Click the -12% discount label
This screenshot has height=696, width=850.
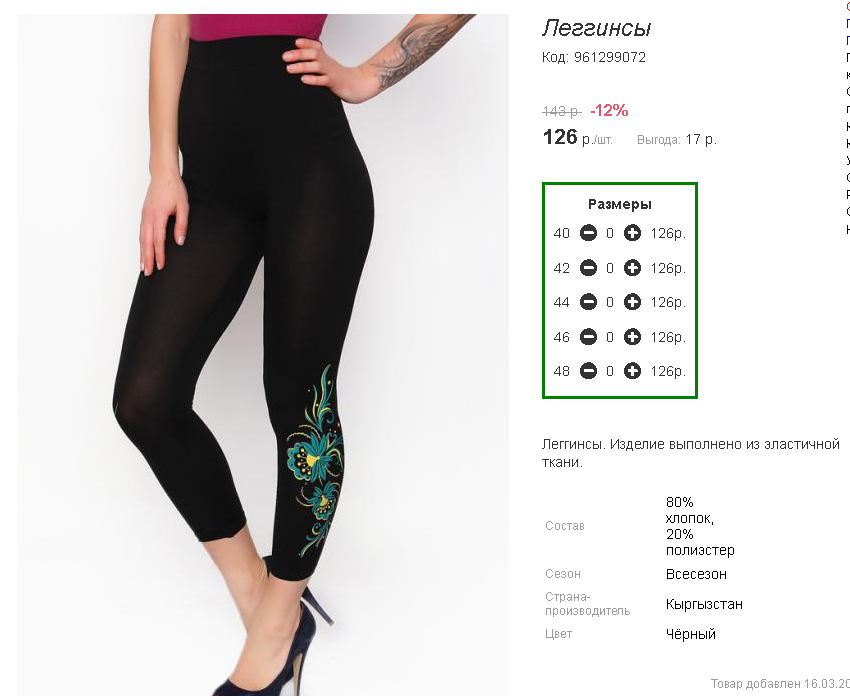tap(609, 111)
